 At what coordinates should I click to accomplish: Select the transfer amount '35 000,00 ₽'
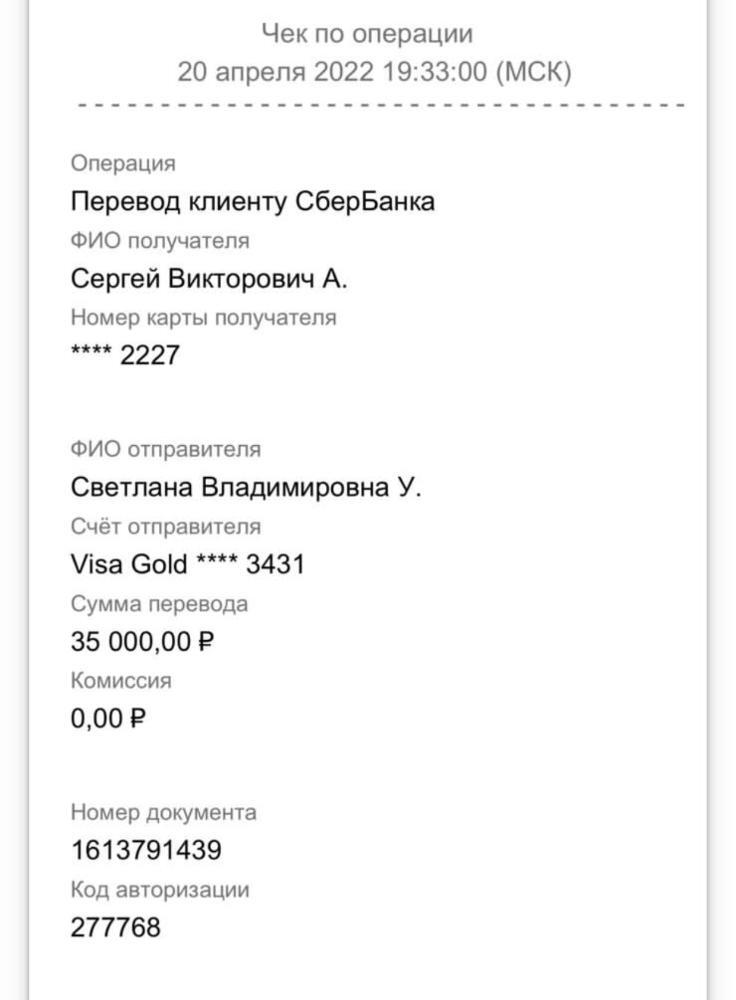coord(142,641)
